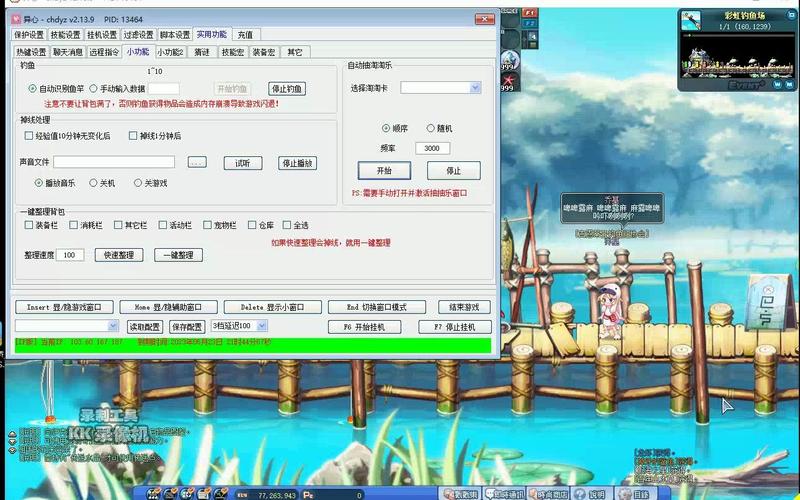Switch to the 热键设置 sub-tab
This screenshot has width=800, height=500.
31,52
